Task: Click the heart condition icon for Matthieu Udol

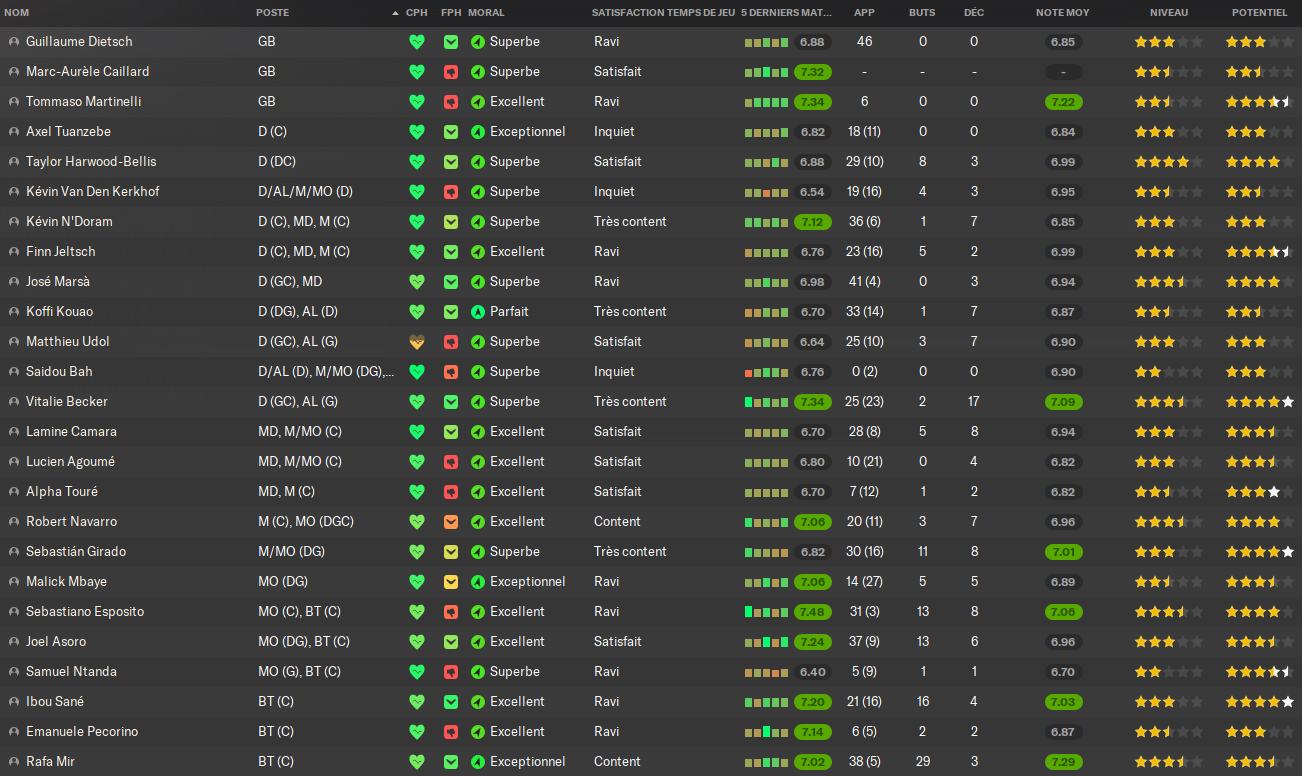Action: 417,342
